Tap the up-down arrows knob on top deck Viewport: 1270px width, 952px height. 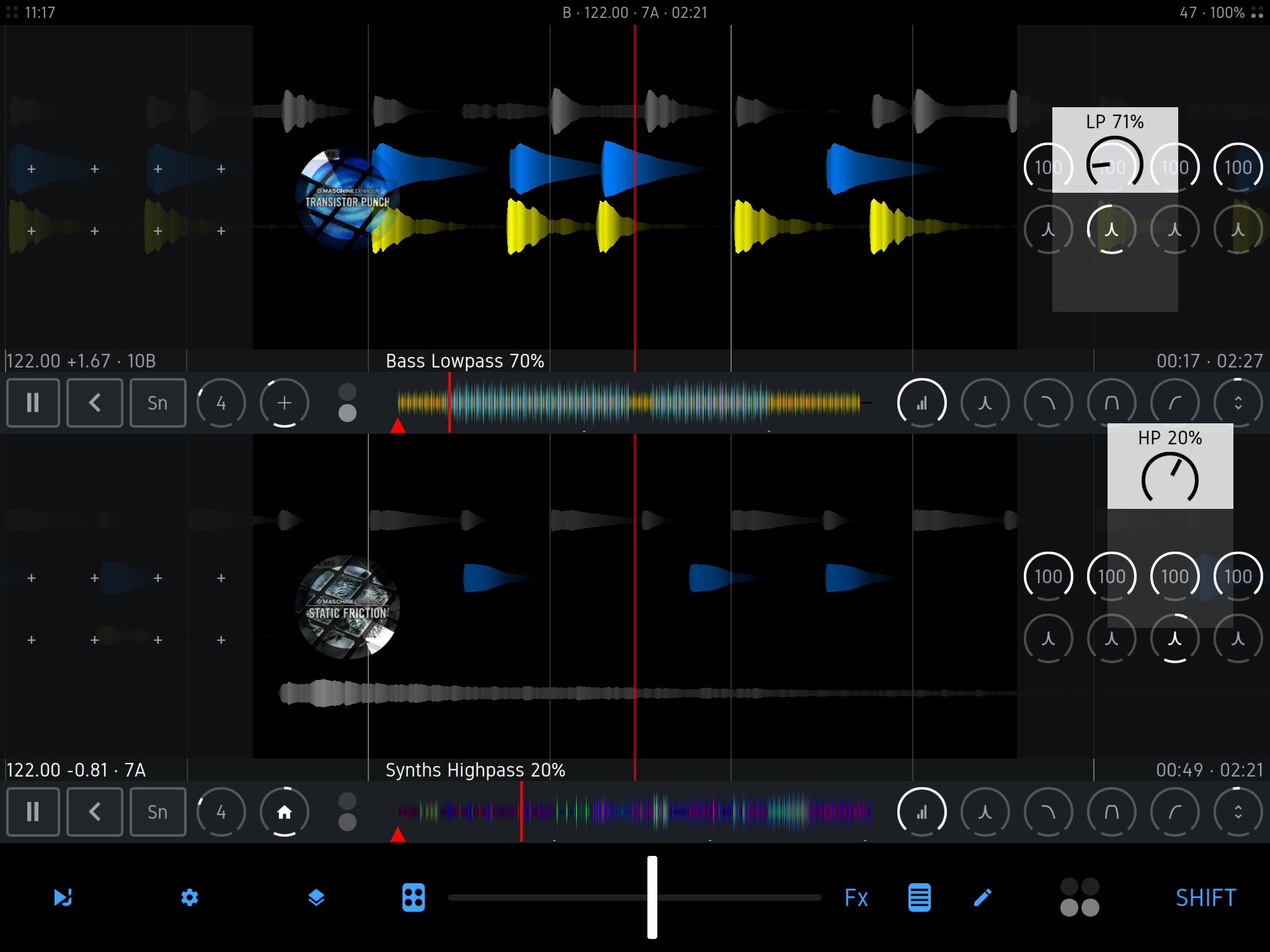[x=1238, y=403]
